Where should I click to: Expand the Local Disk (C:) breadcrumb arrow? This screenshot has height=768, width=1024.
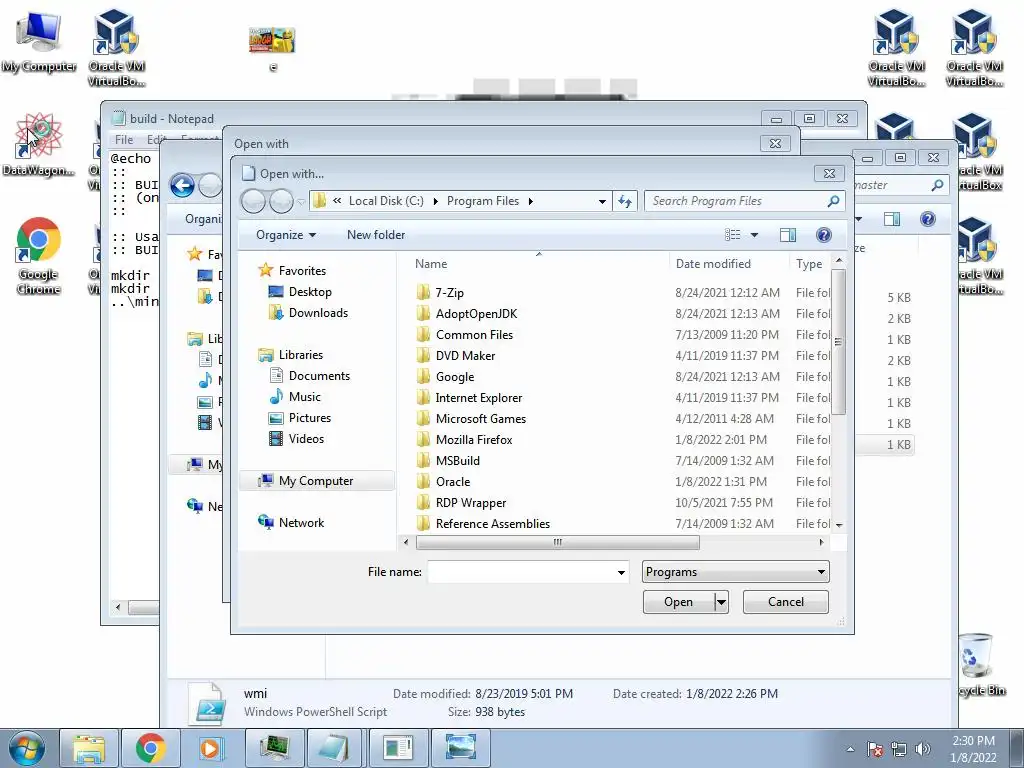(436, 201)
